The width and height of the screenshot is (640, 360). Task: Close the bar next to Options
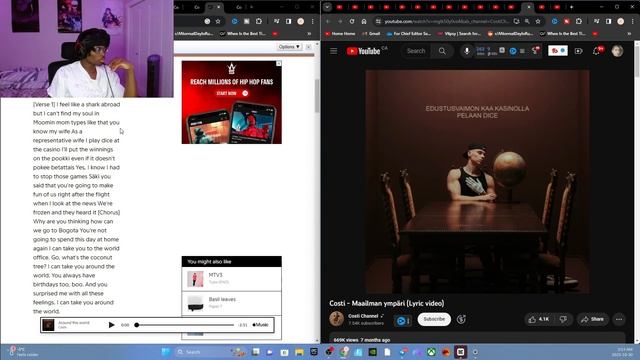click(x=309, y=47)
